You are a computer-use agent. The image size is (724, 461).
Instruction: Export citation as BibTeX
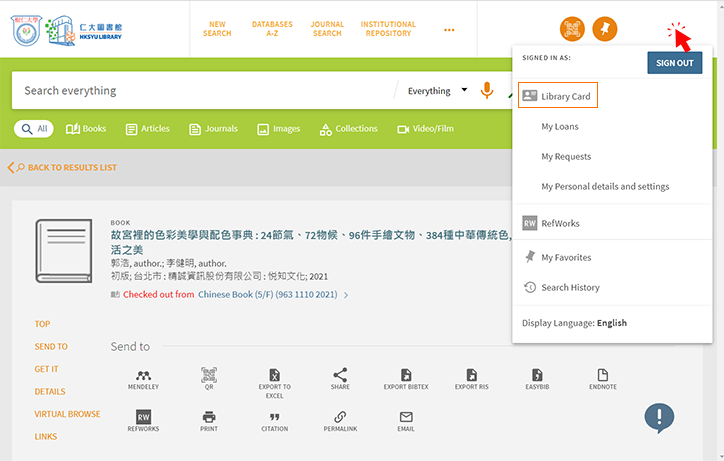click(406, 377)
